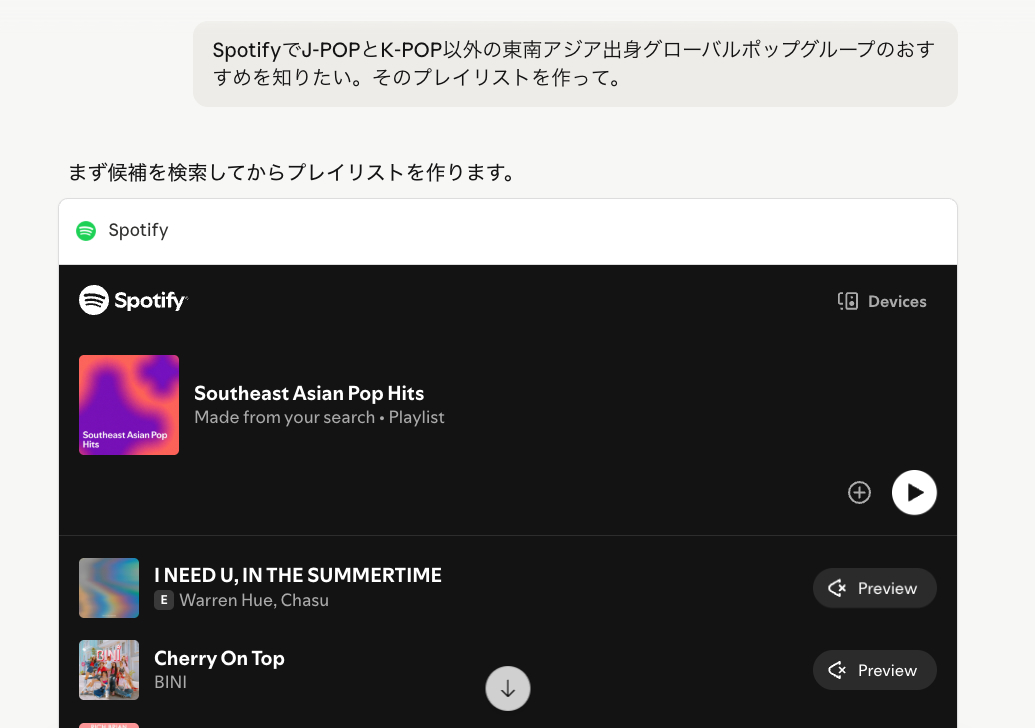Image resolution: width=1035 pixels, height=728 pixels.
Task: Click the Play button on the playlist
Action: tap(913, 492)
